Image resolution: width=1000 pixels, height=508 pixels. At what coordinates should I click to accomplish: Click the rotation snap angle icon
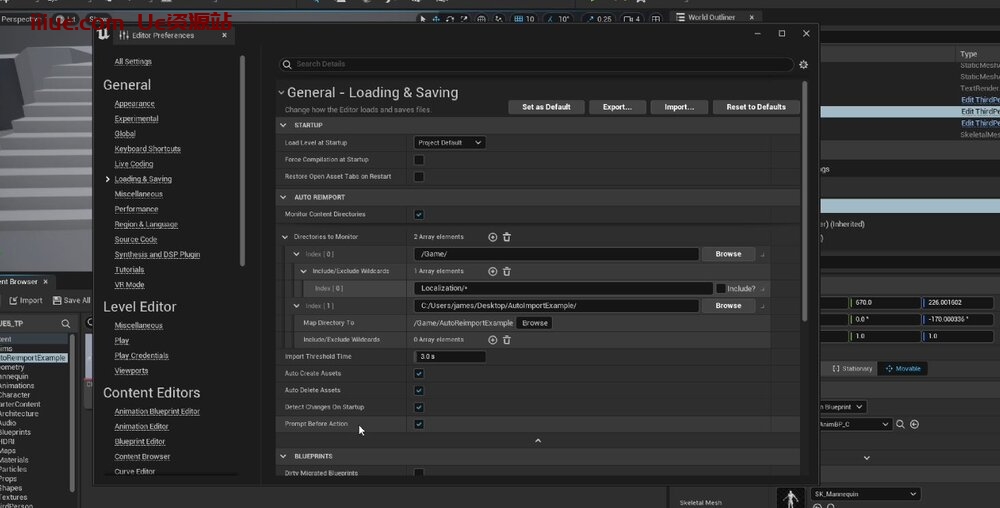point(549,19)
